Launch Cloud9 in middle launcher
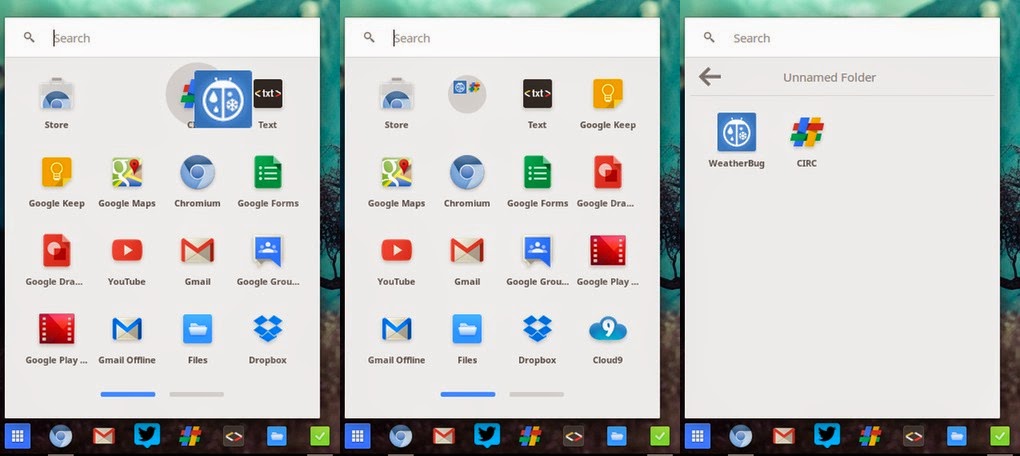Image resolution: width=1020 pixels, height=456 pixels. 608,329
